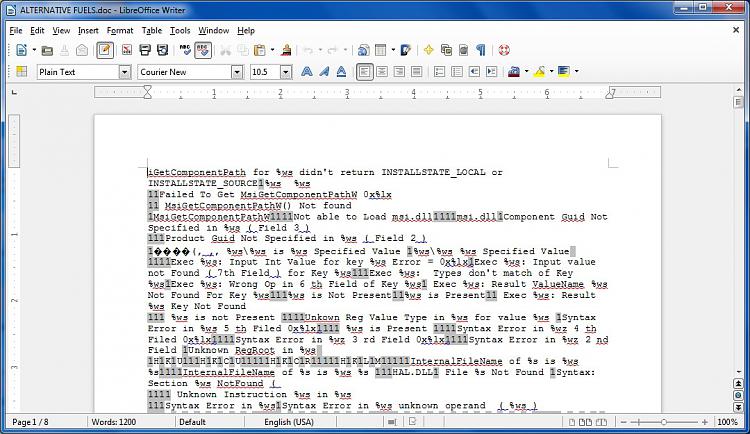The width and height of the screenshot is (750, 434).
Task: Click the Paste clipboard icon
Action: pos(259,50)
